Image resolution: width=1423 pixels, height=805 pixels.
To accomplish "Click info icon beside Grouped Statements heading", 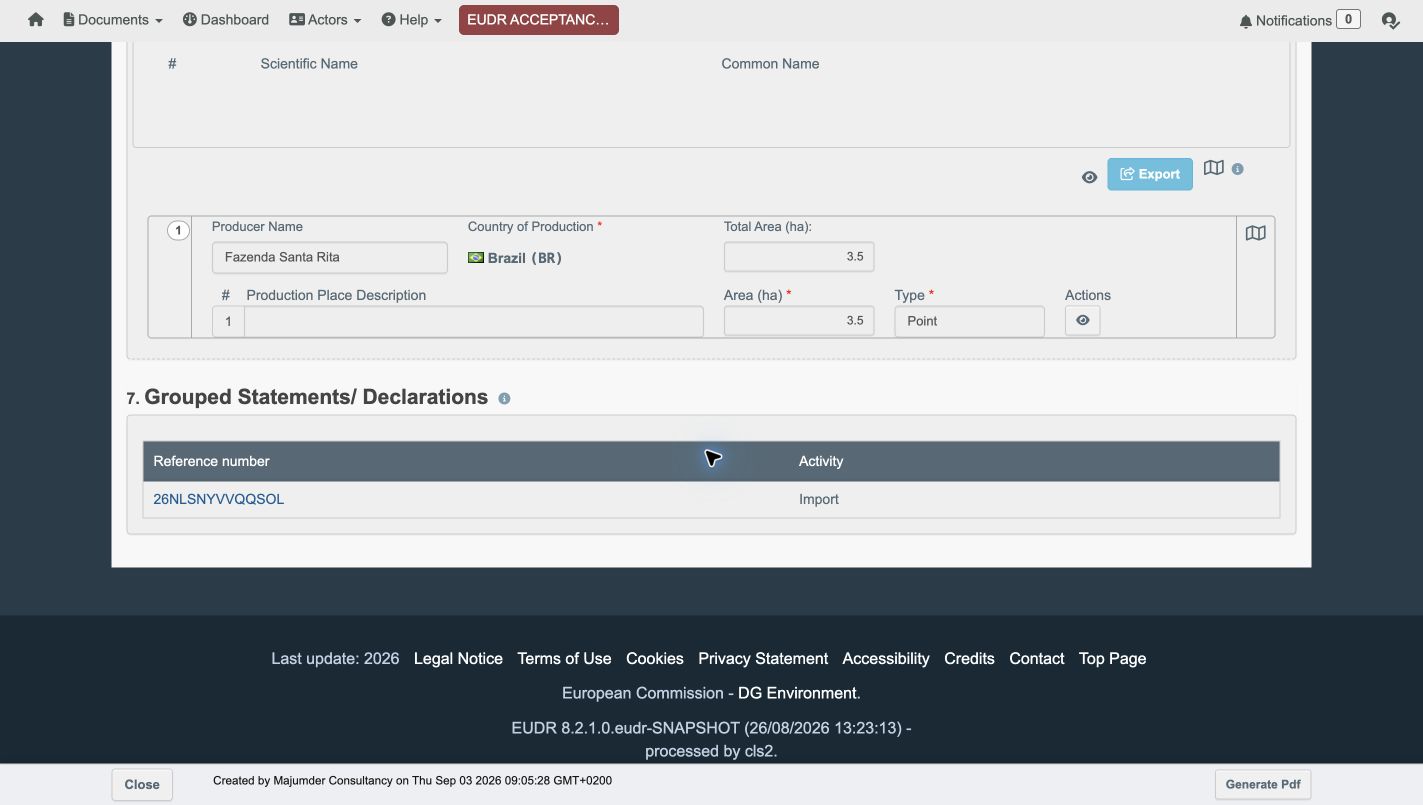I will point(504,398).
